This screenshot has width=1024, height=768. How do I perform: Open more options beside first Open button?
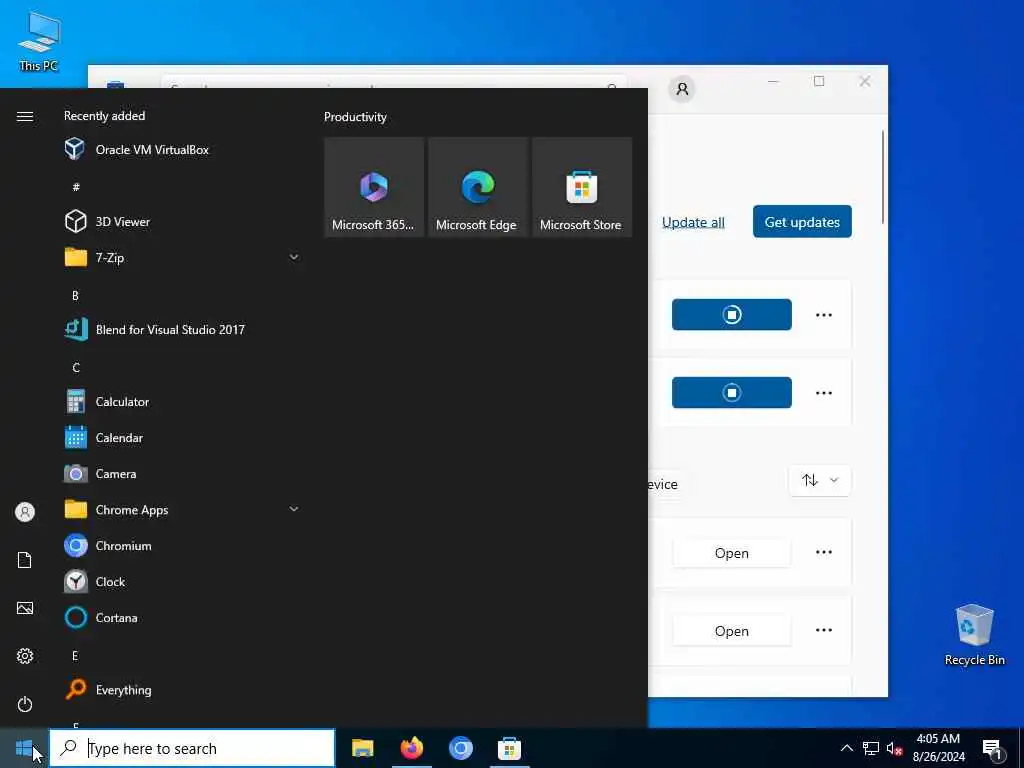[x=824, y=552]
